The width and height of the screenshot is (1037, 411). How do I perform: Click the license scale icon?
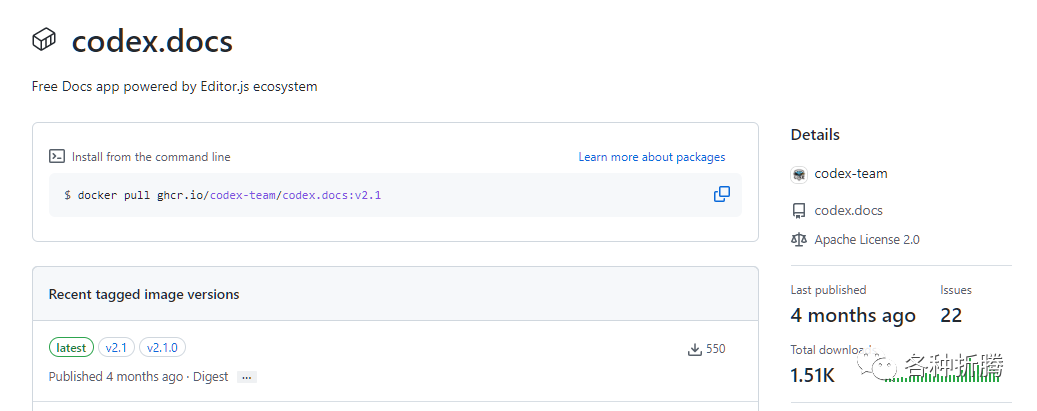tap(798, 240)
